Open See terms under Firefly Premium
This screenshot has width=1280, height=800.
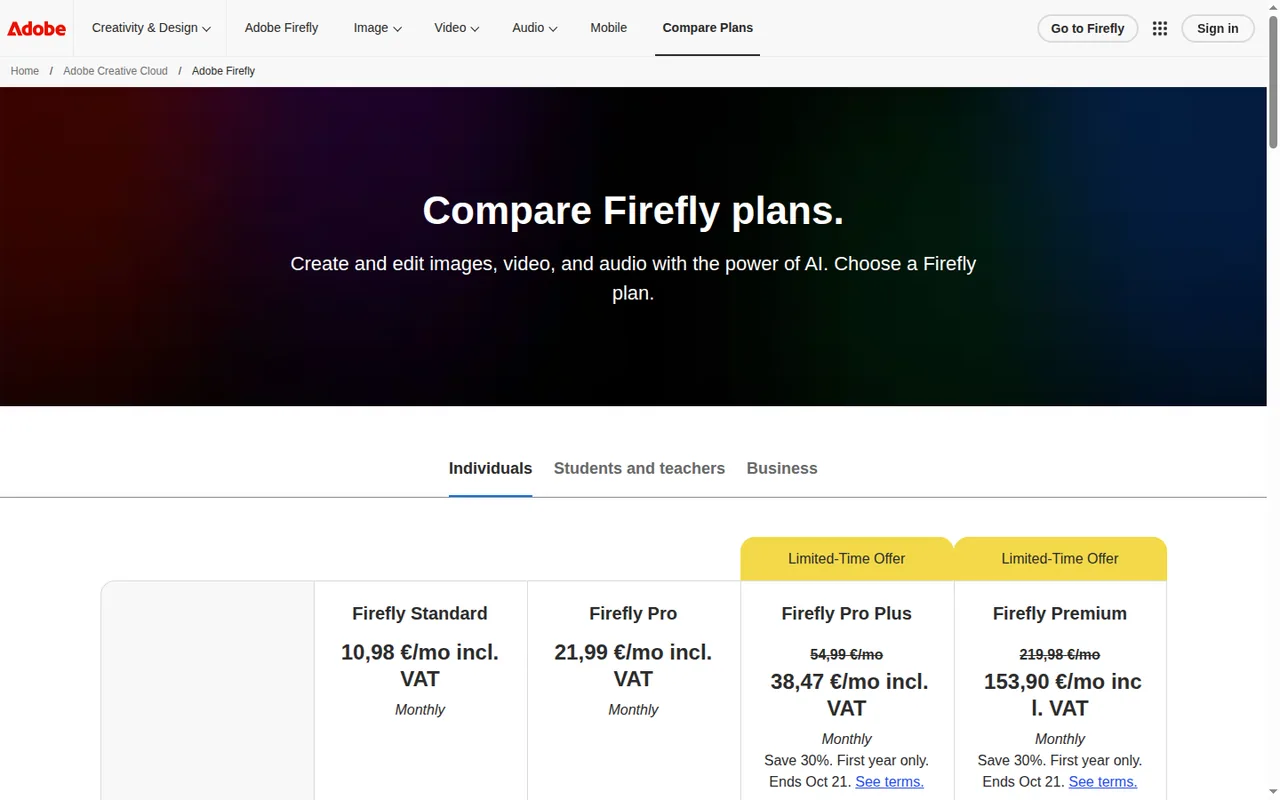point(1102,782)
